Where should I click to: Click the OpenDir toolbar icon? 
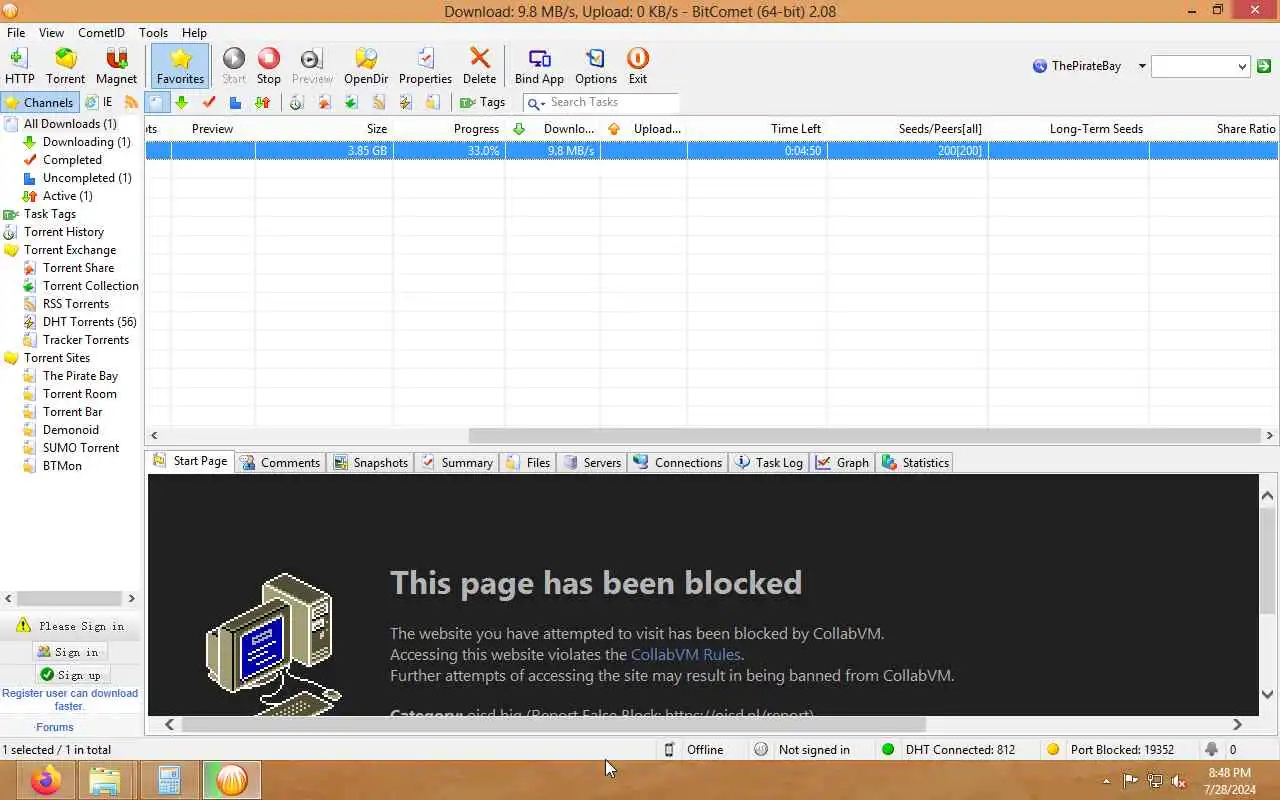(366, 66)
